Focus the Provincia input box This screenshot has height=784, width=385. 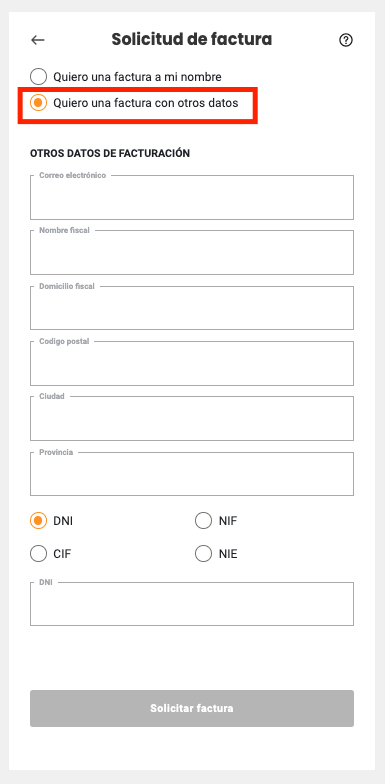(x=192, y=474)
